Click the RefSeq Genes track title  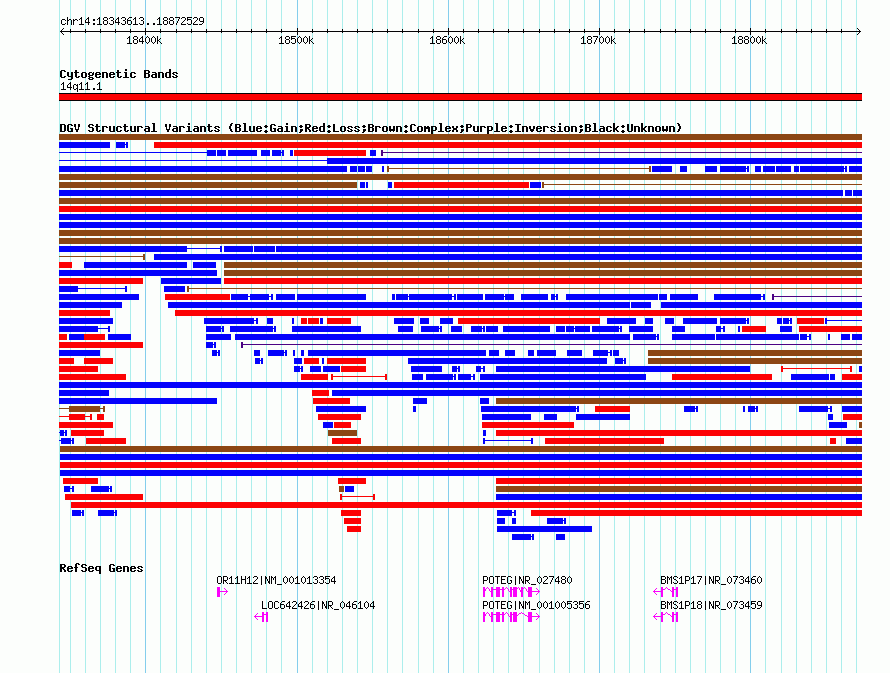point(101,568)
